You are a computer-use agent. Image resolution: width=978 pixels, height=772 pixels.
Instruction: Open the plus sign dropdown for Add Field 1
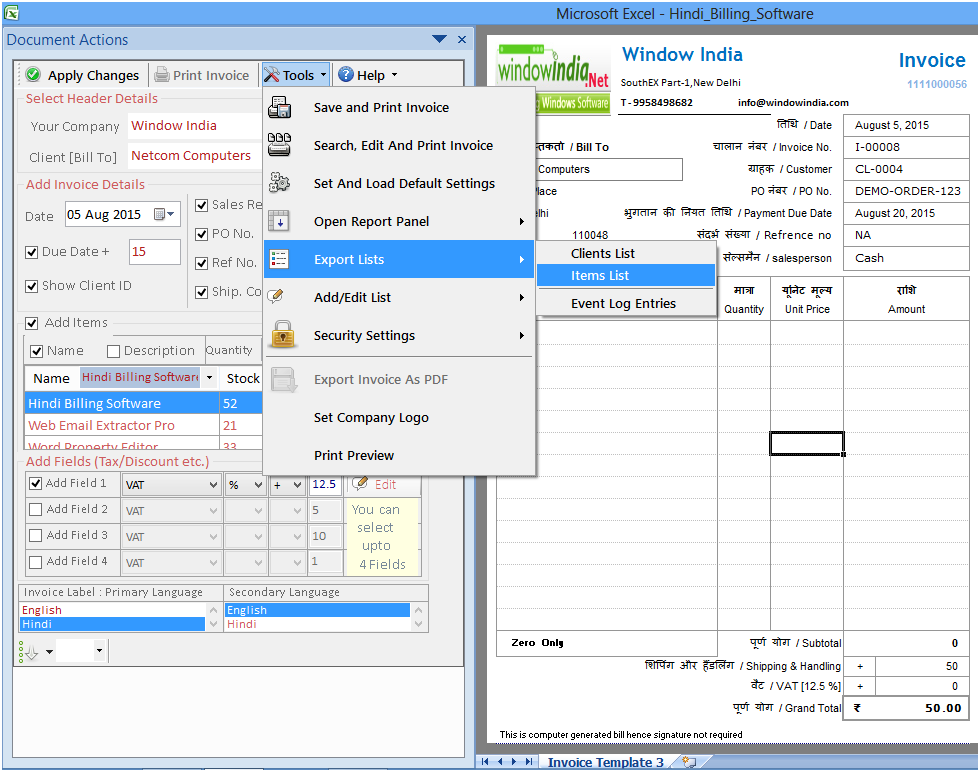298,485
